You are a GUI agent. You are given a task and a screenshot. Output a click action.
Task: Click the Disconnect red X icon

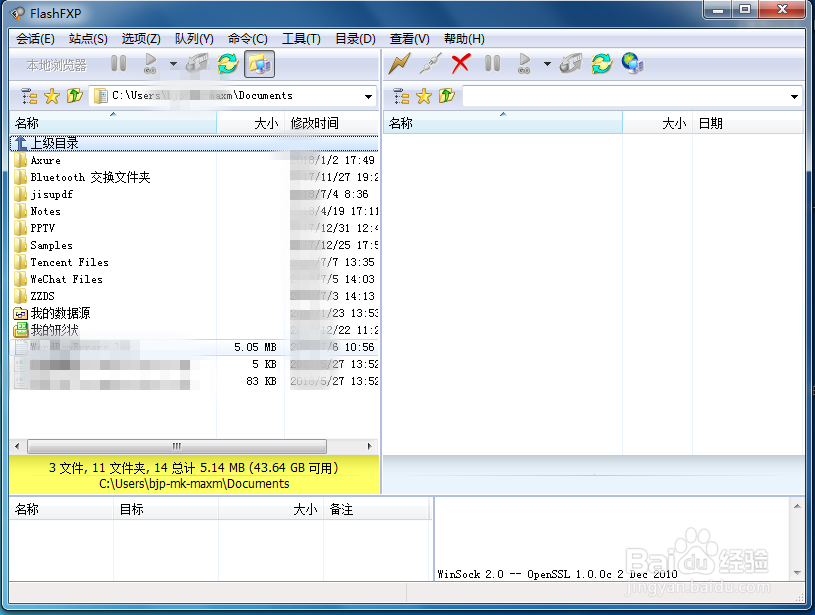[x=462, y=63]
